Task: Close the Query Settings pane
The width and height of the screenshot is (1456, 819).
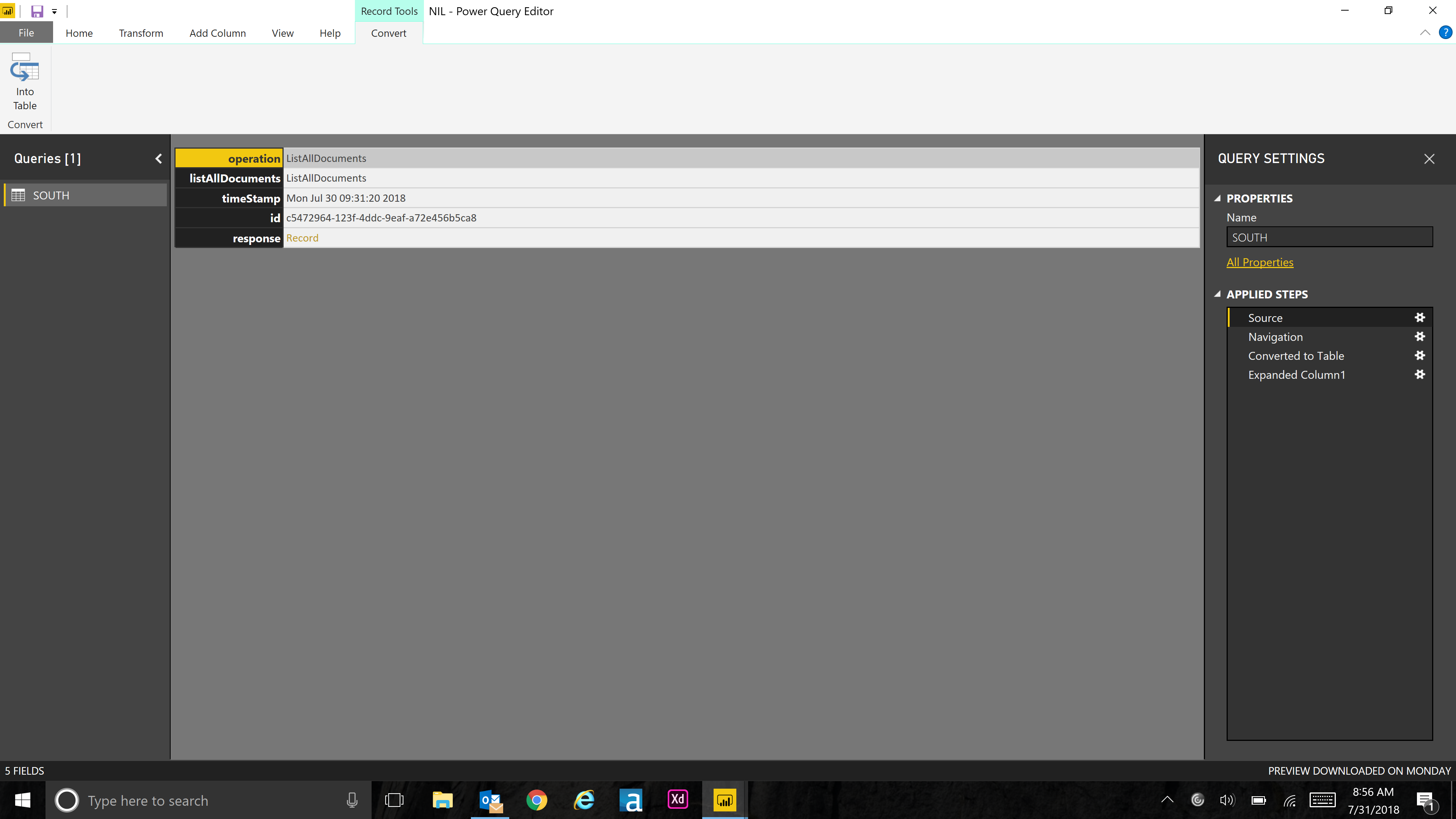Action: tap(1429, 159)
